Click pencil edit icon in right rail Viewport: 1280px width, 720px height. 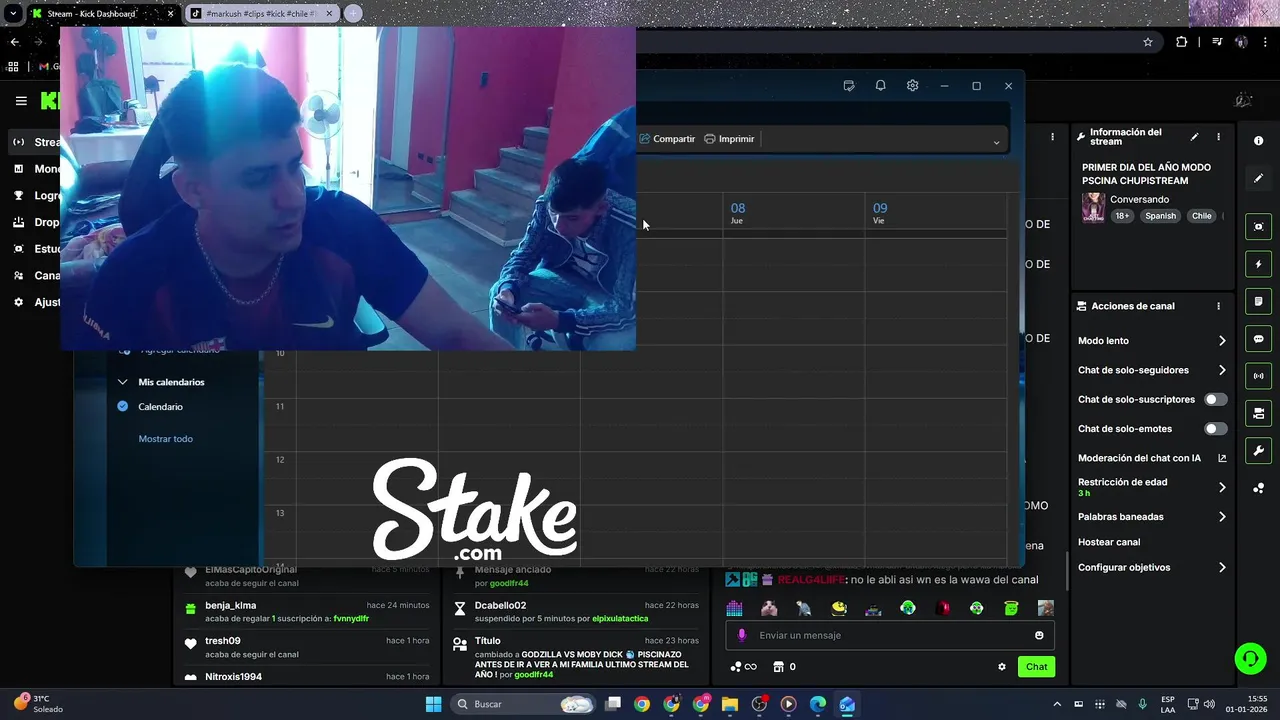click(1258, 178)
